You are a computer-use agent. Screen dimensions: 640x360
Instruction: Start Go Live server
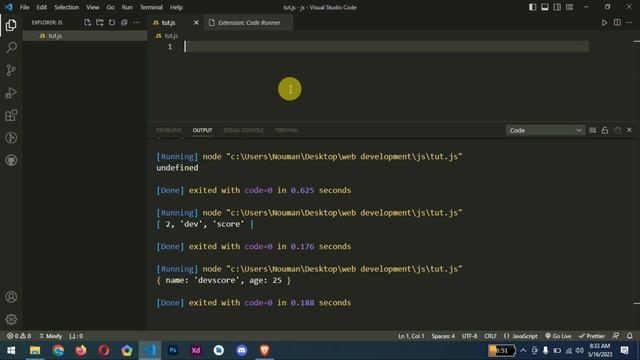[558, 336]
